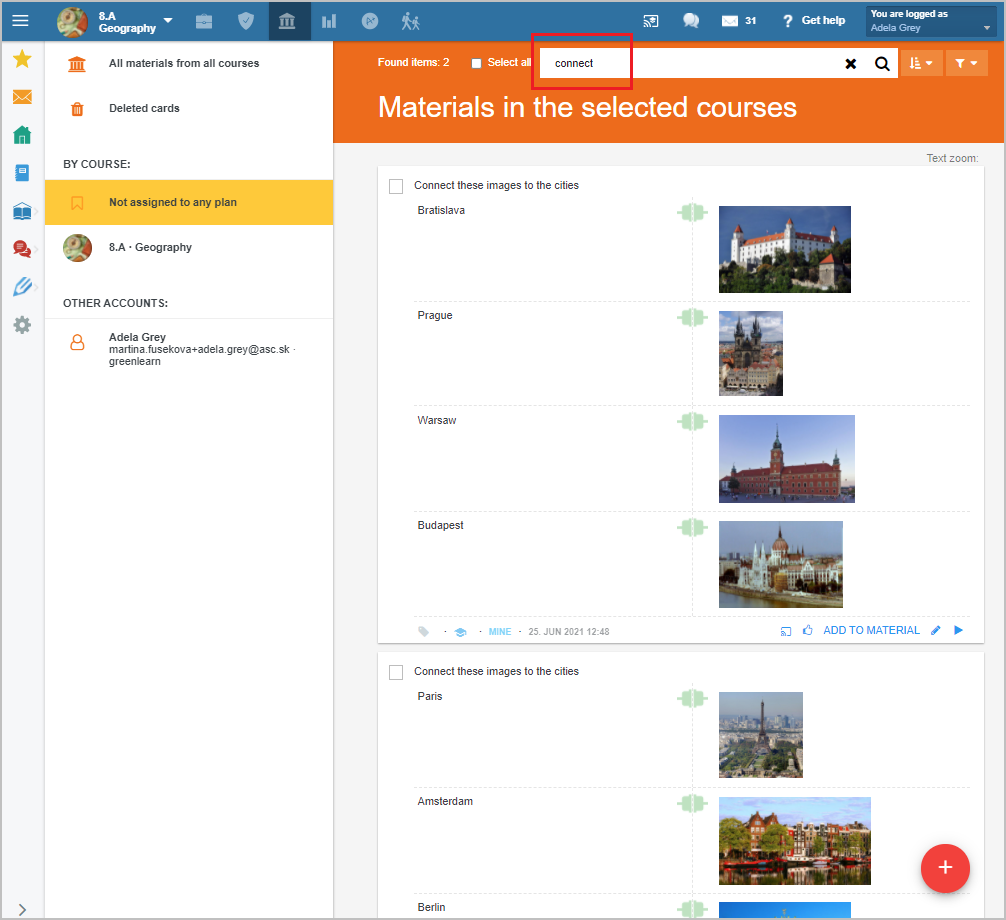Open the Budapest parliament thumbnail

click(x=781, y=565)
